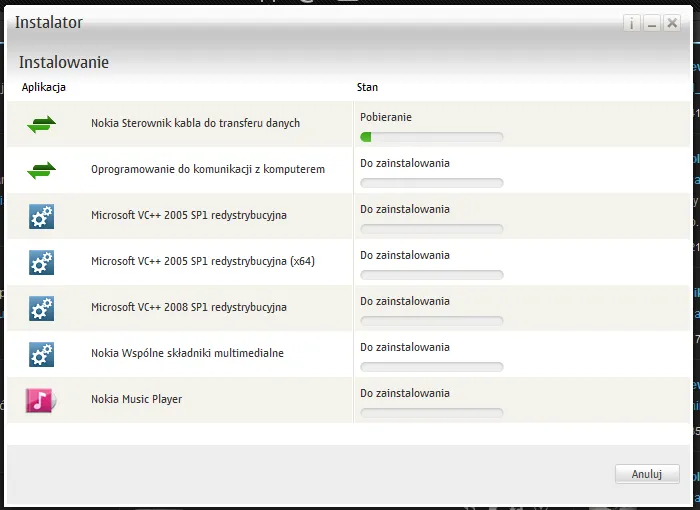Click the arrows icon beside Oprogramowanie do komunikacji
The width and height of the screenshot is (700, 510).
pyautogui.click(x=42, y=170)
